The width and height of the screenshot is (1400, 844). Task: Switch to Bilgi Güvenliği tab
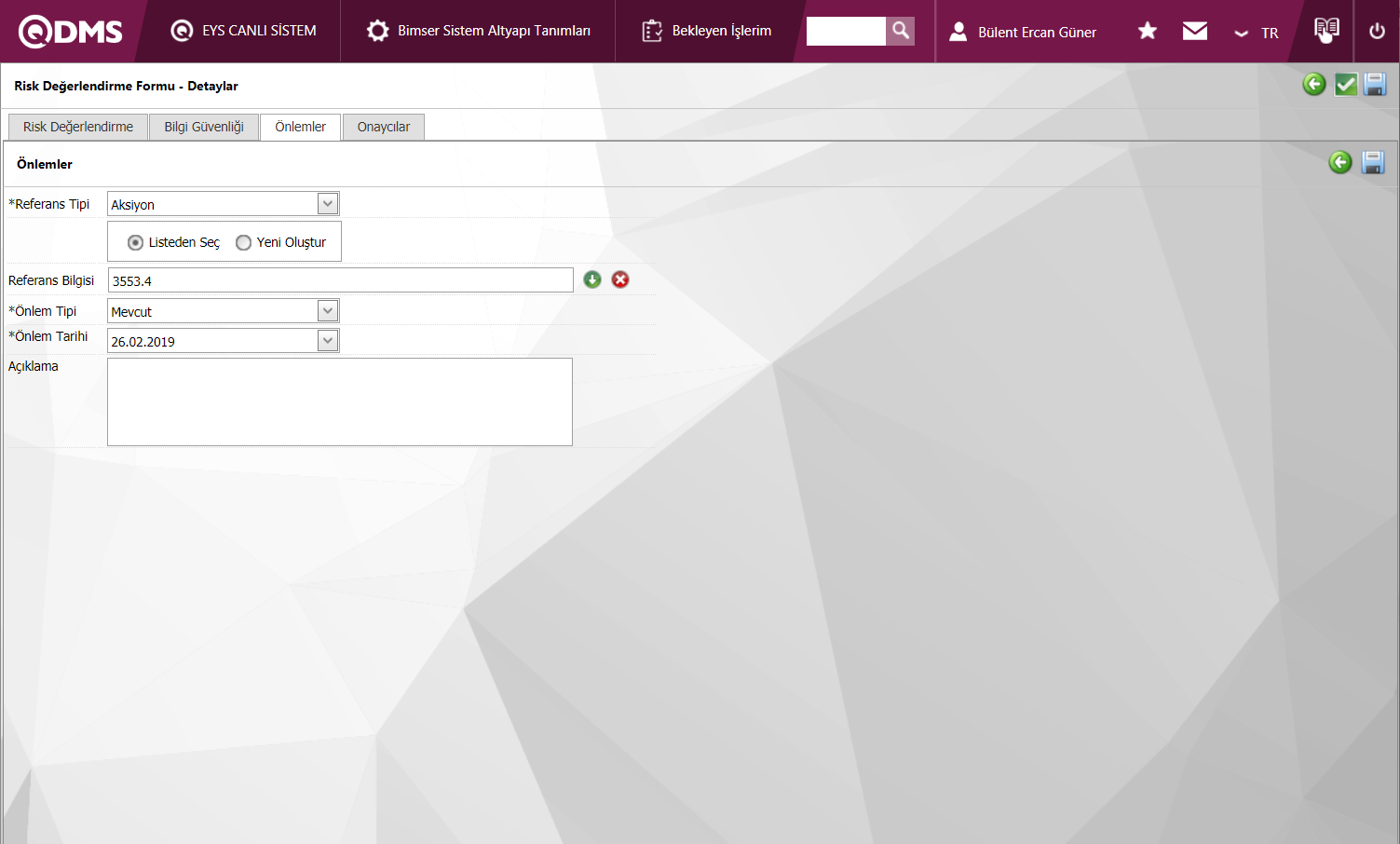[x=204, y=127]
